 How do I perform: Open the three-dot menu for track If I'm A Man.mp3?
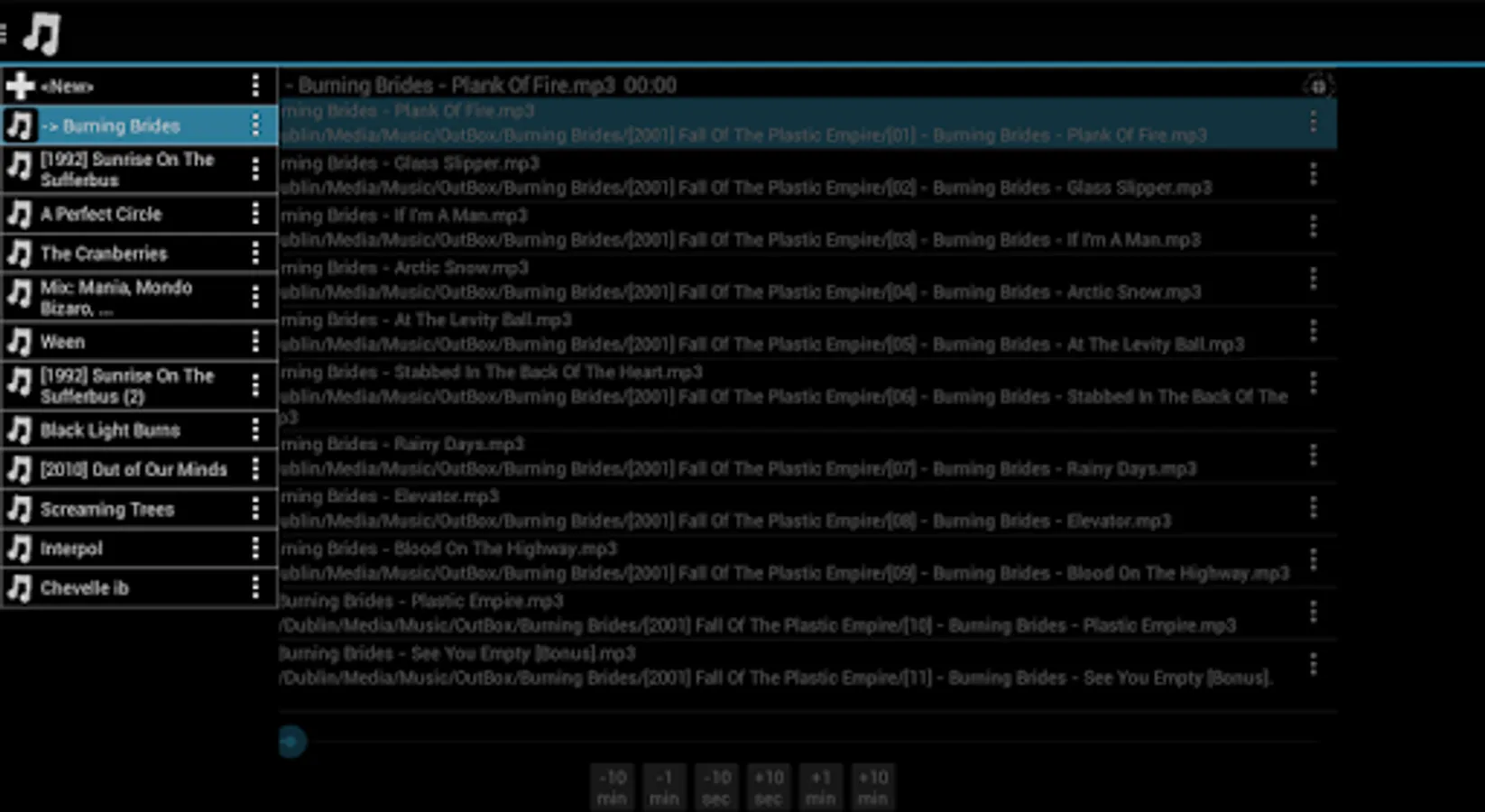pos(1314,226)
